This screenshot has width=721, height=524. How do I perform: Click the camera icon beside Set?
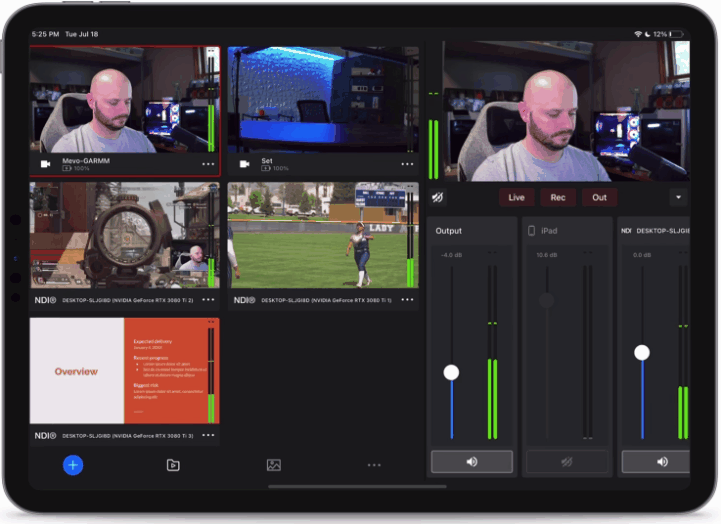[x=245, y=164]
